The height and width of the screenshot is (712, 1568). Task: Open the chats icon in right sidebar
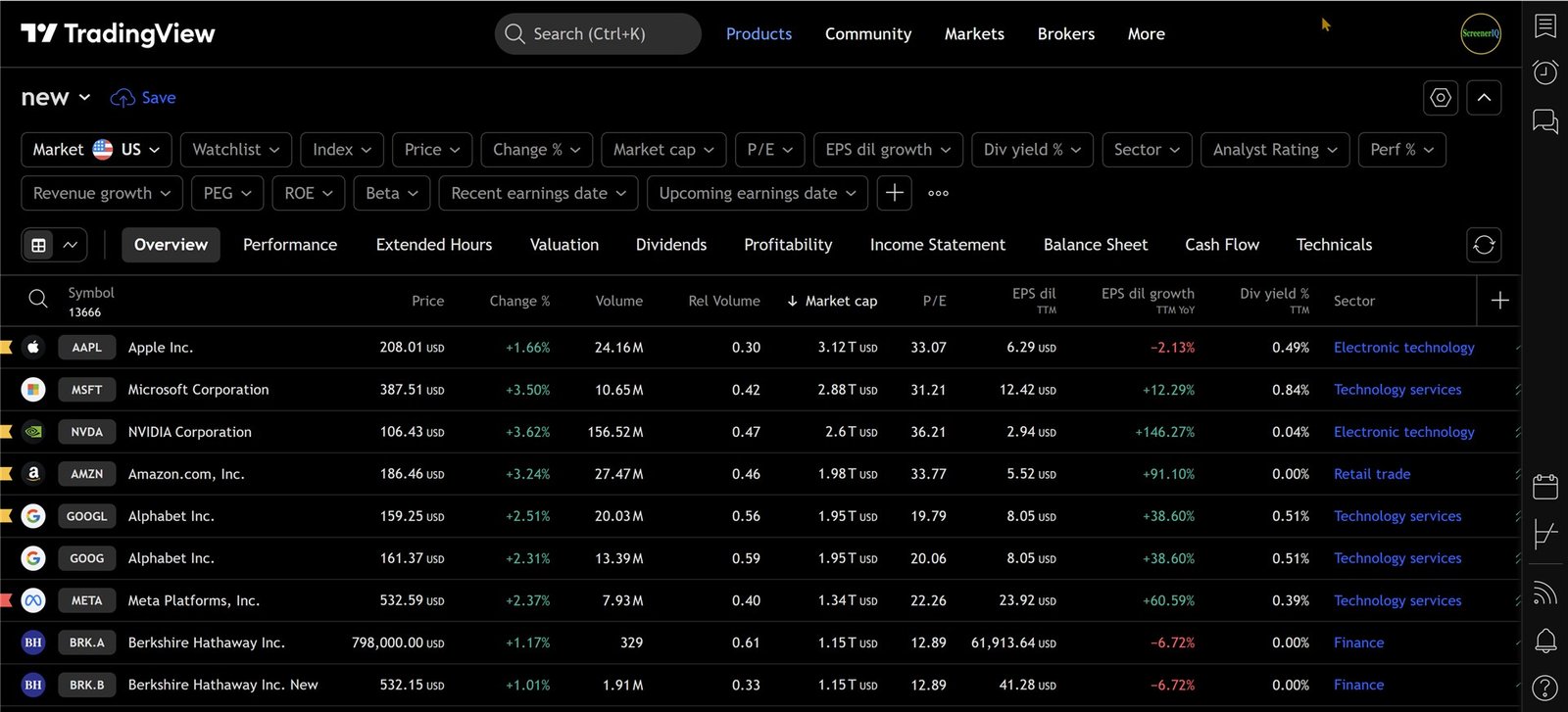[1545, 121]
